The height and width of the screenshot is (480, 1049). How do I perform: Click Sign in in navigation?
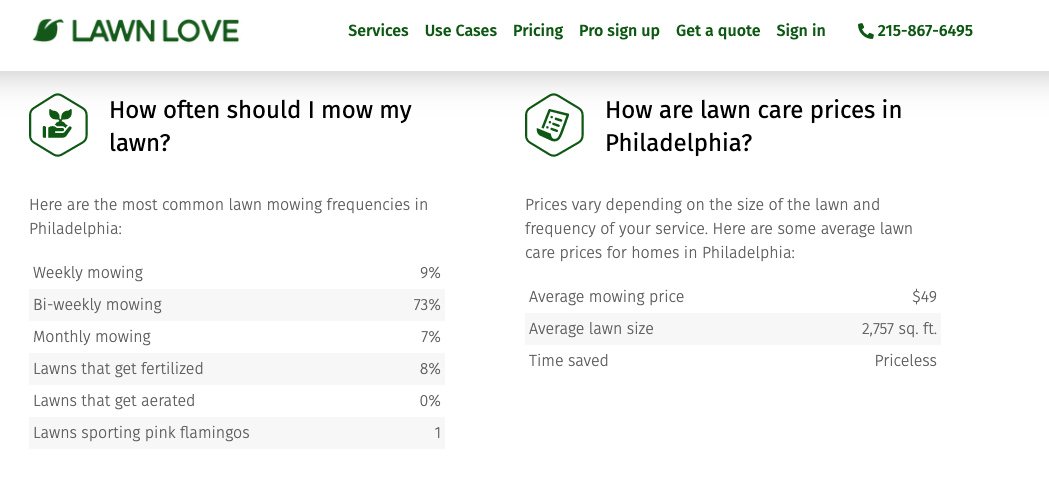(801, 31)
